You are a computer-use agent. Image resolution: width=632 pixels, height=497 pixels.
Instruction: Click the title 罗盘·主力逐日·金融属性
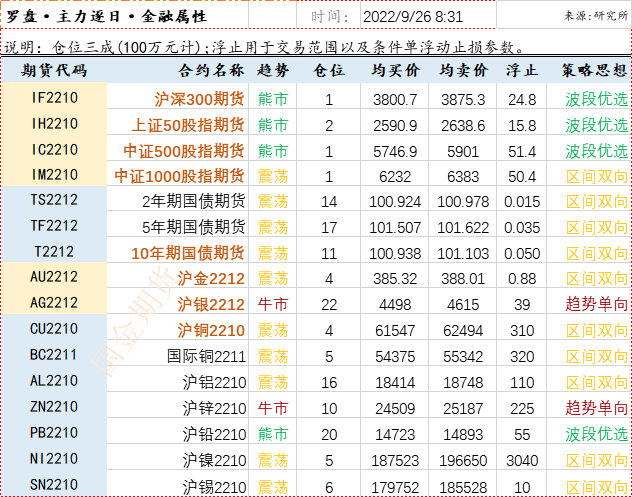click(107, 17)
